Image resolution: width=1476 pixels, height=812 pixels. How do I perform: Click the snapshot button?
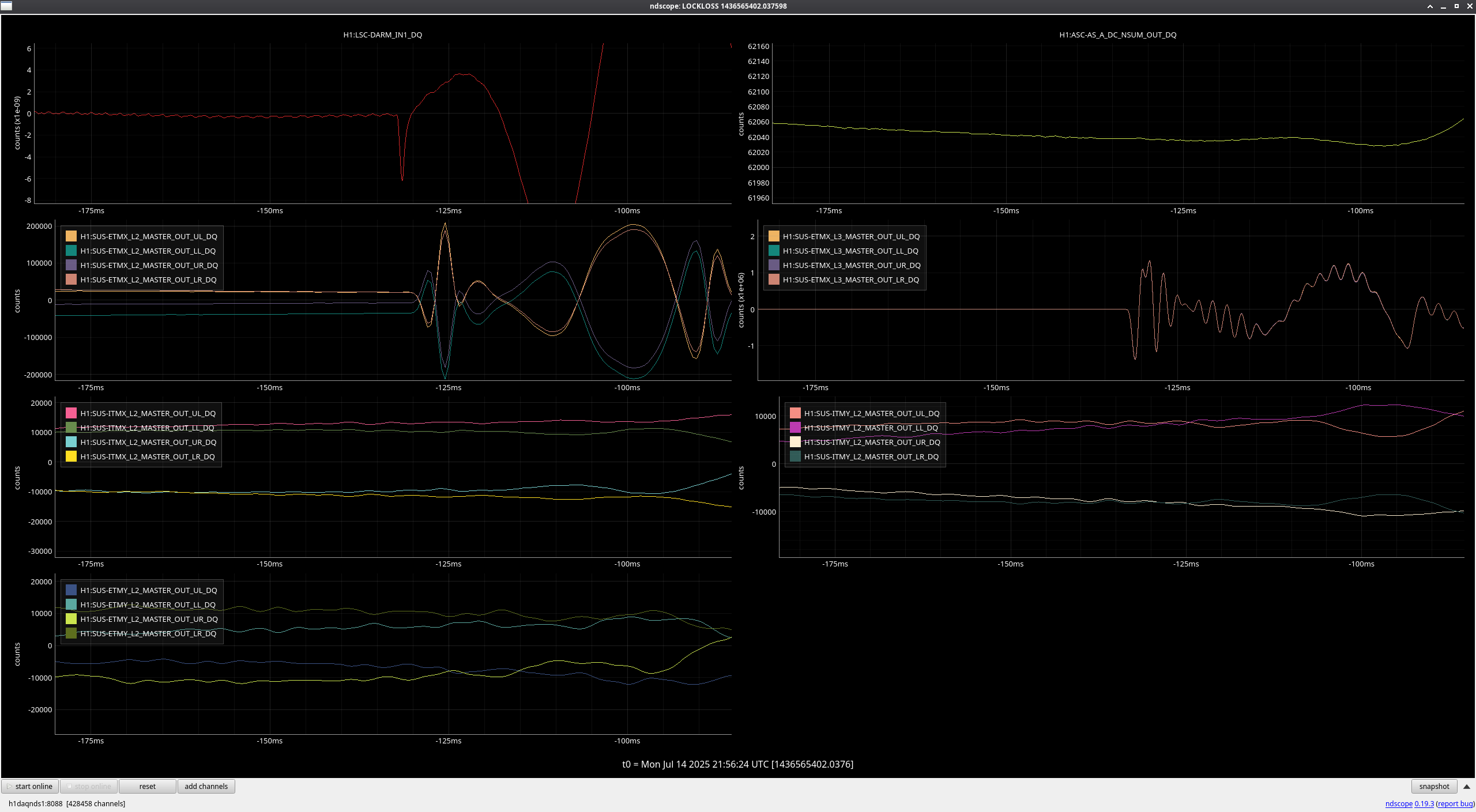click(1433, 786)
